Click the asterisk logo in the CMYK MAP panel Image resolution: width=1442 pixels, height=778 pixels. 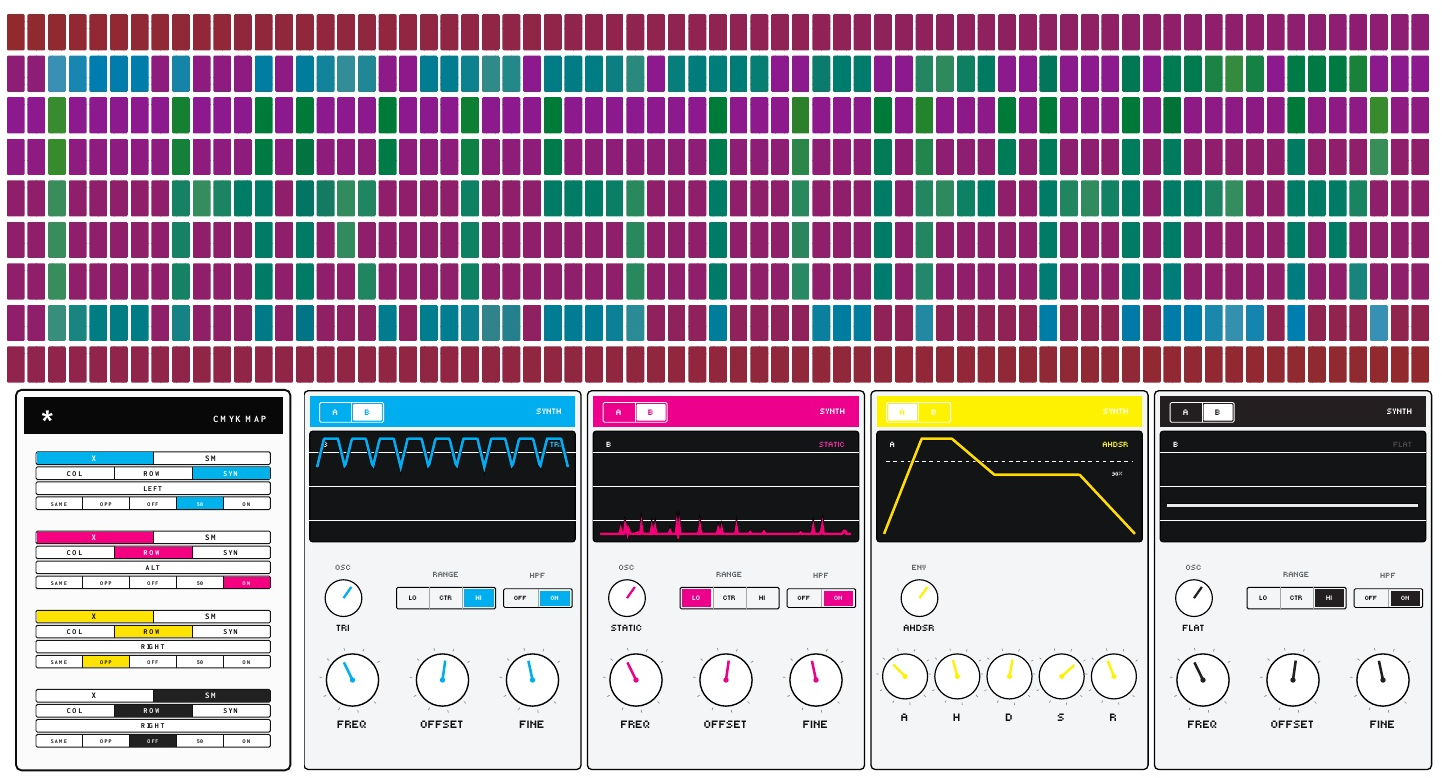pyautogui.click(x=47, y=417)
